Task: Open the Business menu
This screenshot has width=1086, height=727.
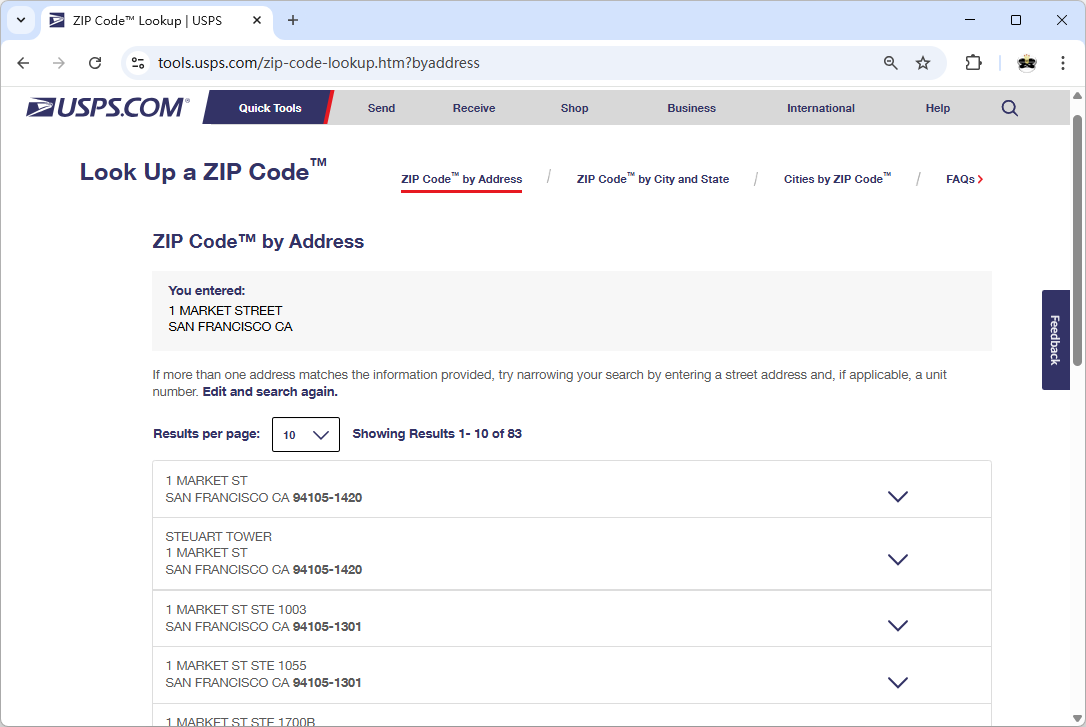Action: [x=691, y=108]
